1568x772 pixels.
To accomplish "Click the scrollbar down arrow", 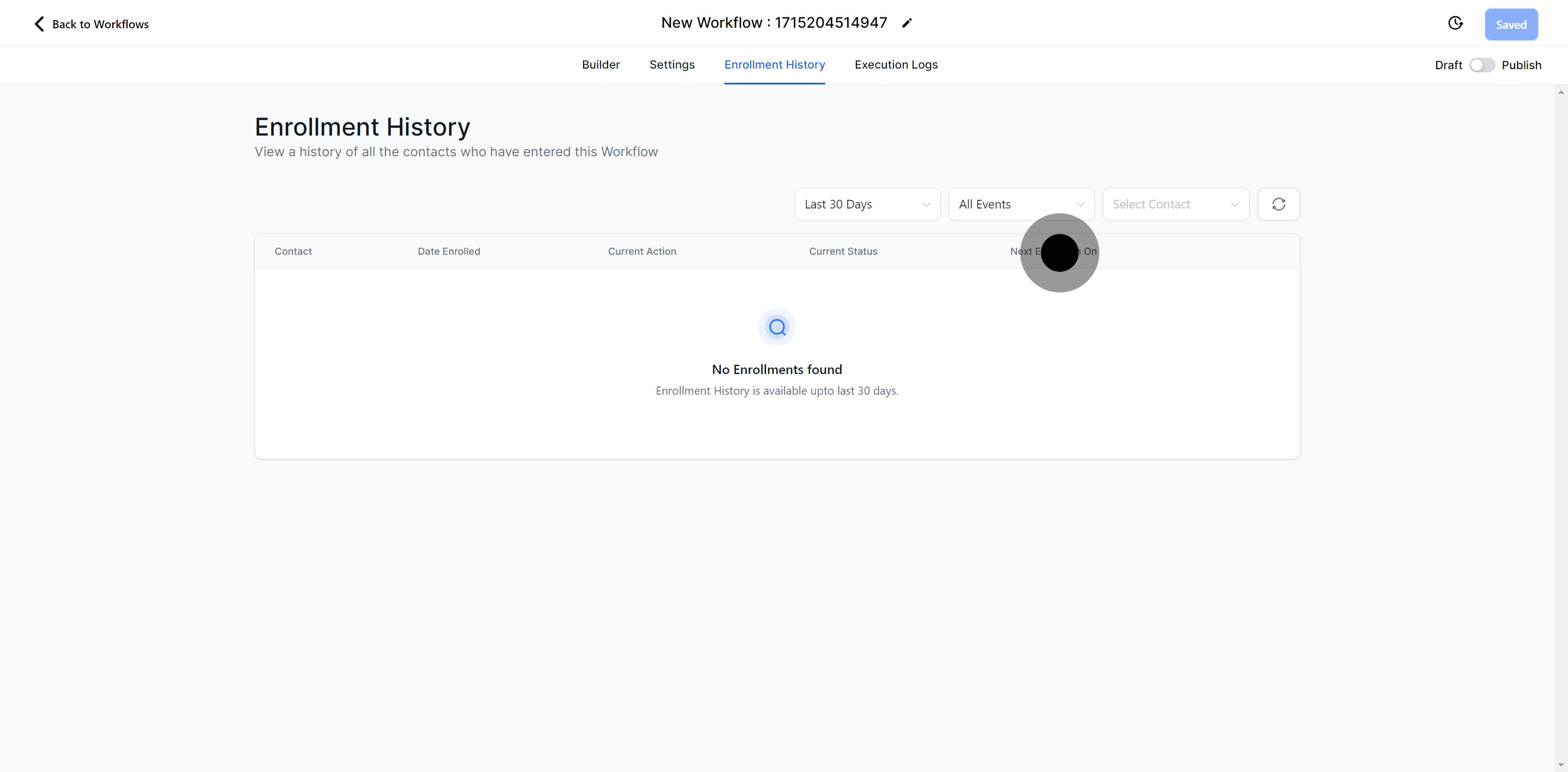I will pyautogui.click(x=1561, y=765).
